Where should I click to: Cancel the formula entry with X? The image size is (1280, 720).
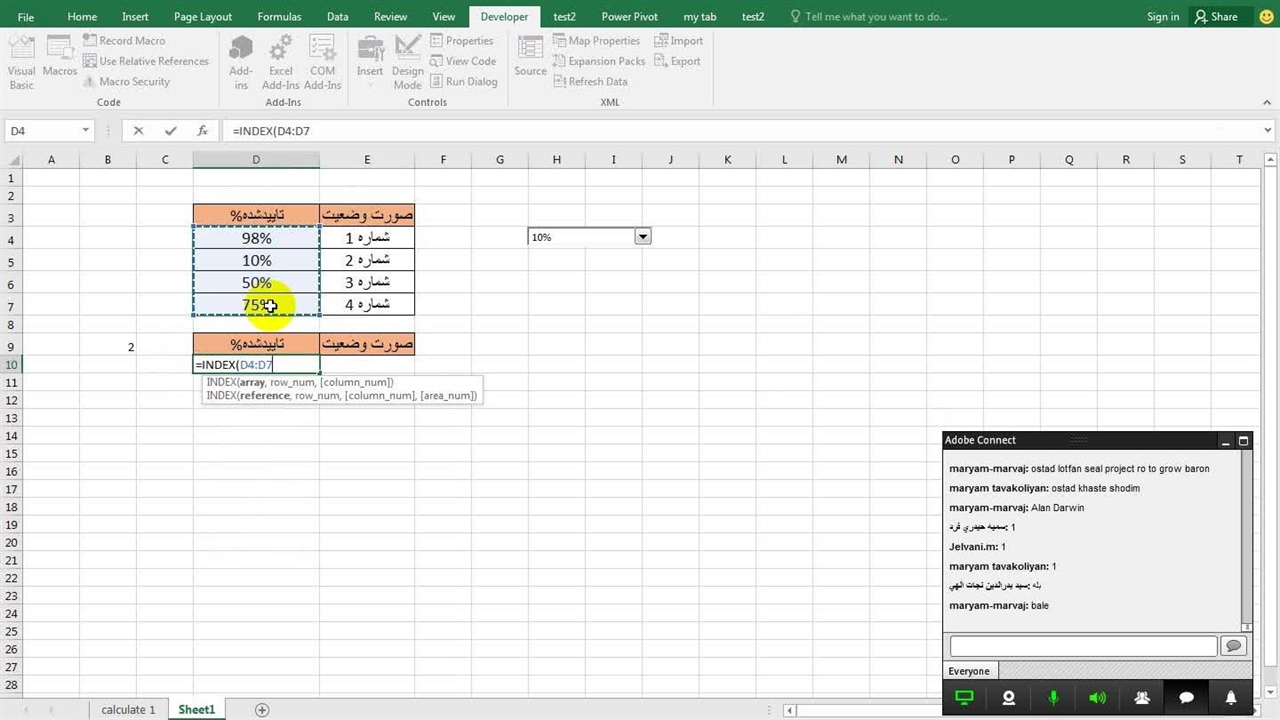pyautogui.click(x=138, y=131)
